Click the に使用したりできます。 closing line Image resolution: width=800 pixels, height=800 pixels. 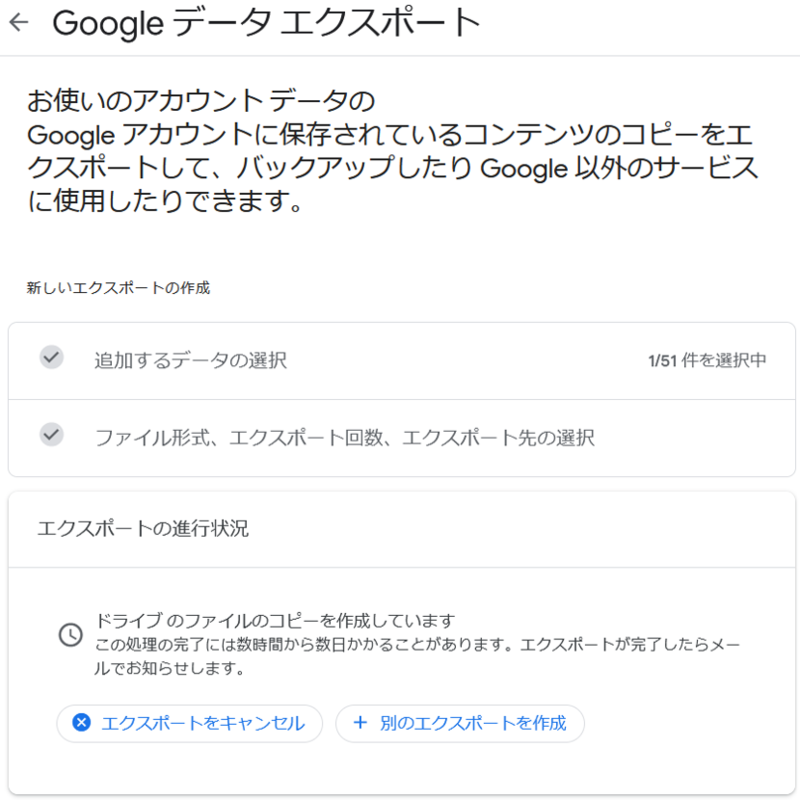165,201
